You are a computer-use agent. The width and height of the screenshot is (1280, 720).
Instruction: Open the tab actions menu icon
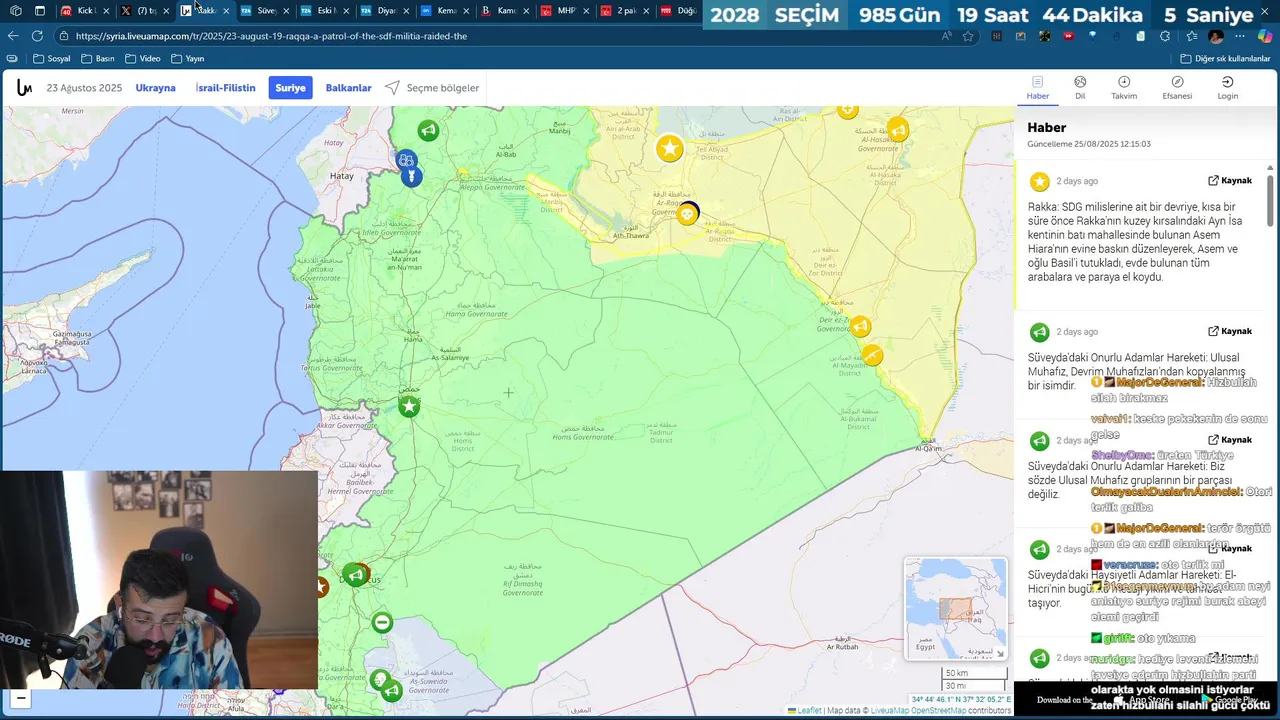[x=40, y=11]
